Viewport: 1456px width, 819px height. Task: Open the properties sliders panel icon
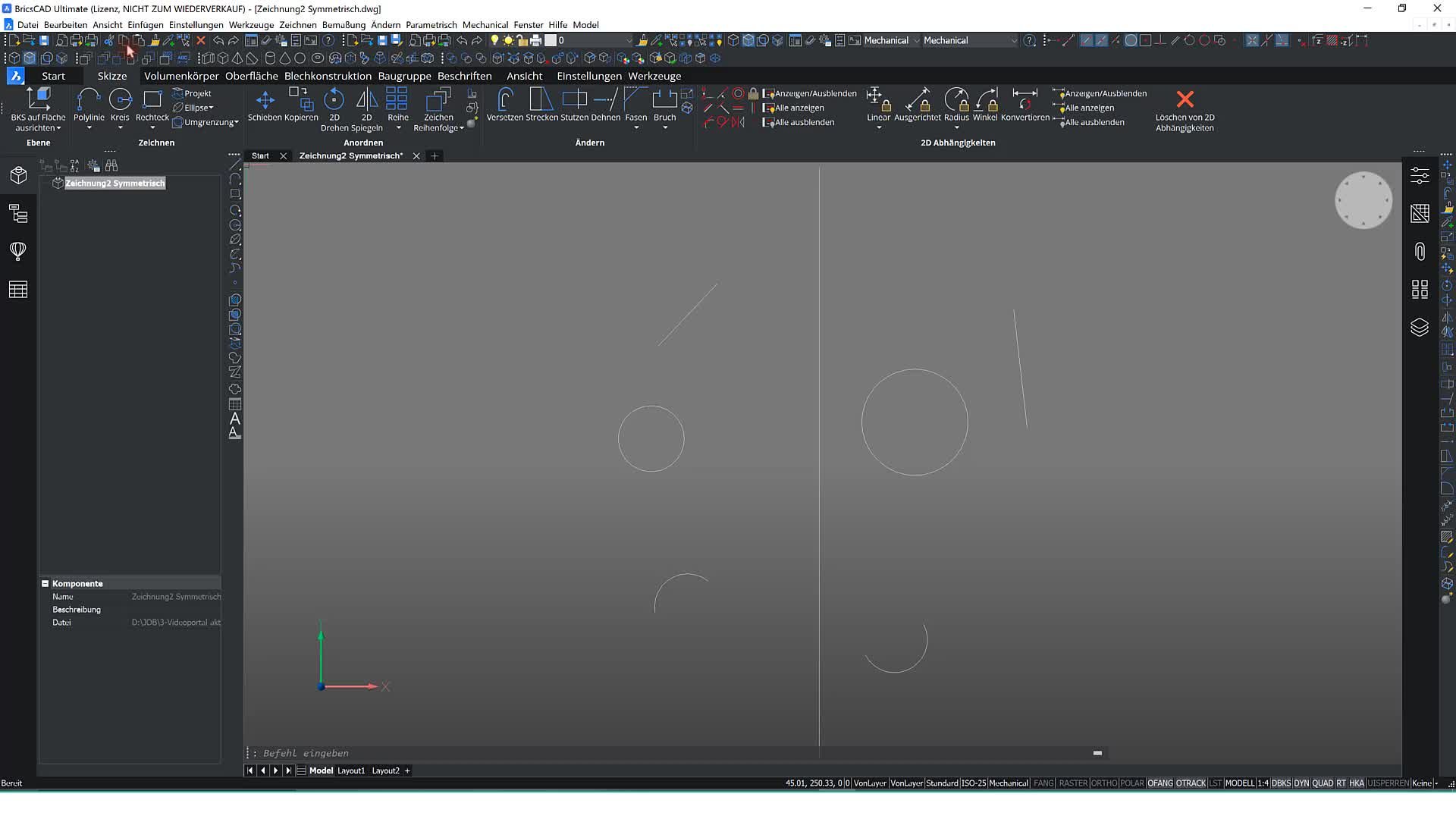[x=1420, y=176]
